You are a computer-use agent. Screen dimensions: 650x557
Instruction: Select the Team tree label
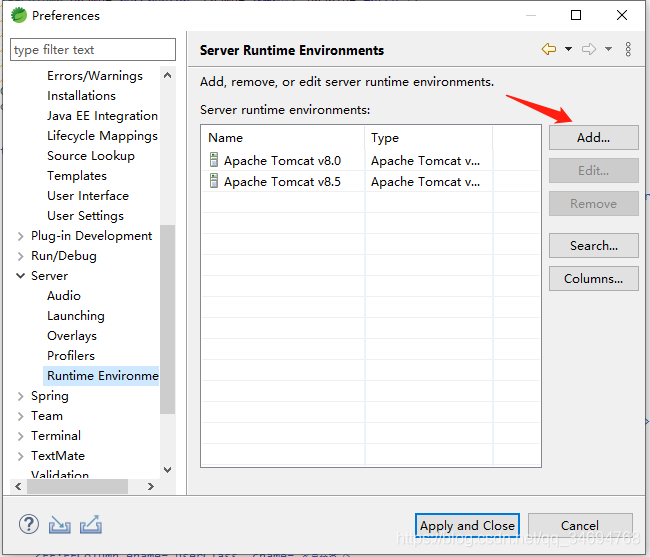47,416
